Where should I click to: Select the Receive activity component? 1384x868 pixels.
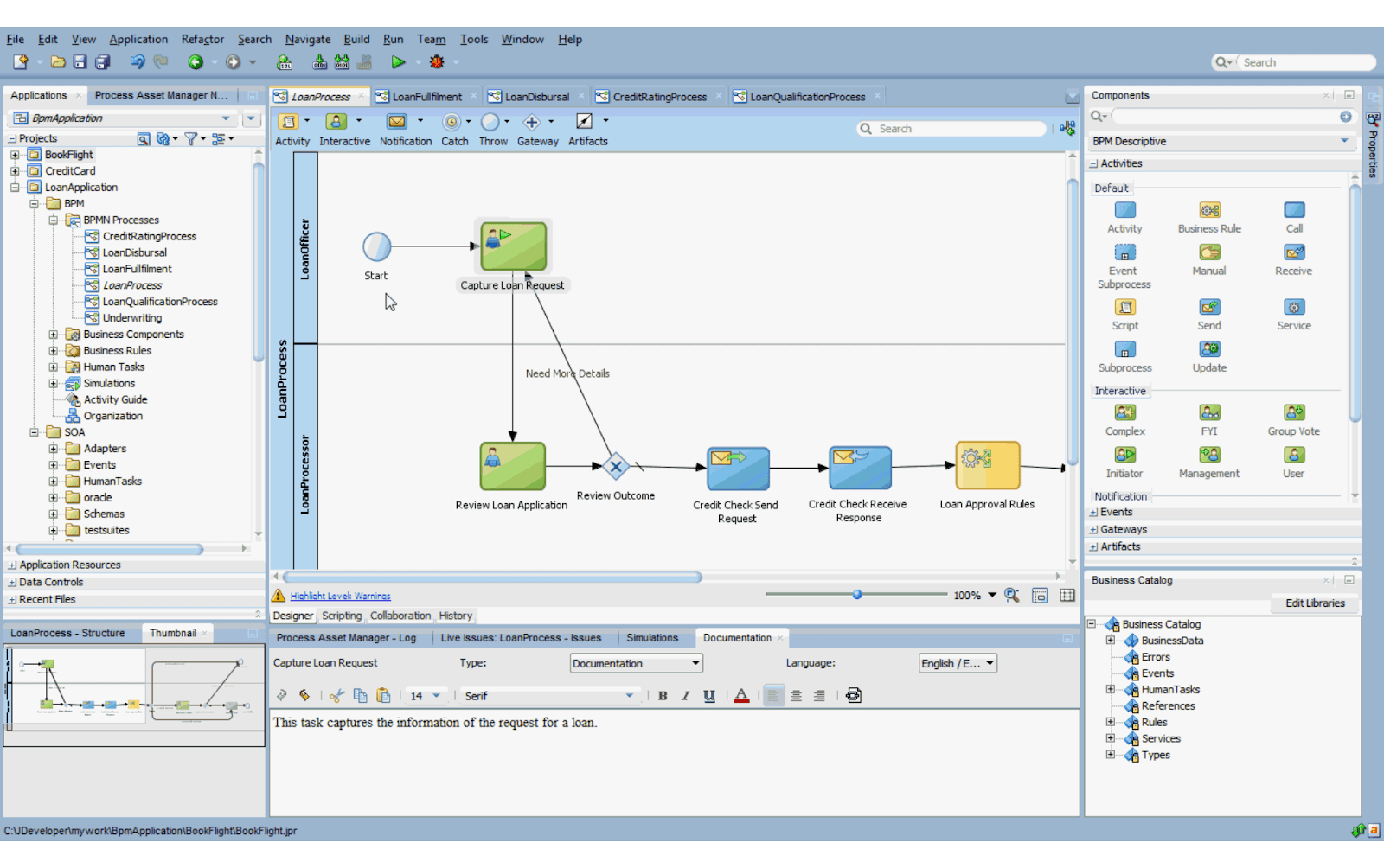1294,252
